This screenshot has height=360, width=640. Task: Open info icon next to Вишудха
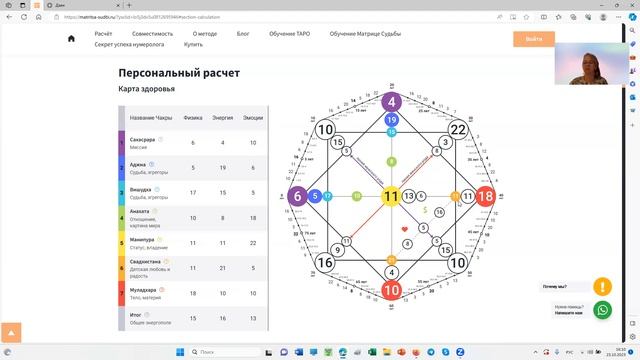click(x=157, y=190)
